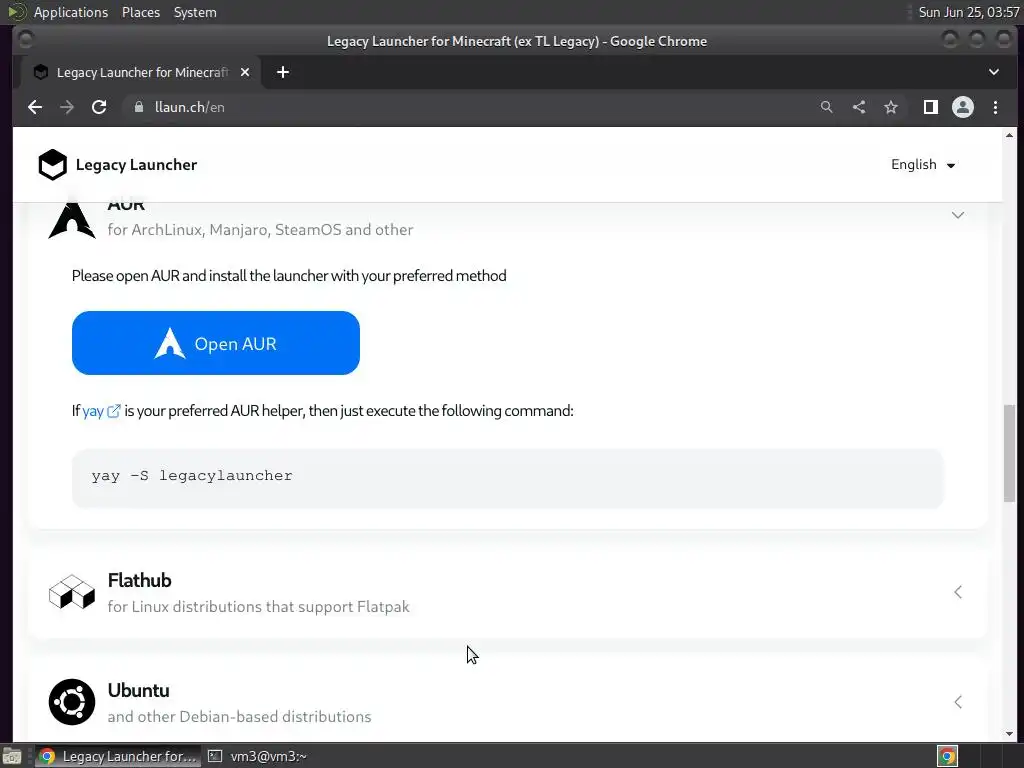Image resolution: width=1024 pixels, height=768 pixels.
Task: Switch to Chrome window in taskbar
Action: [117, 756]
